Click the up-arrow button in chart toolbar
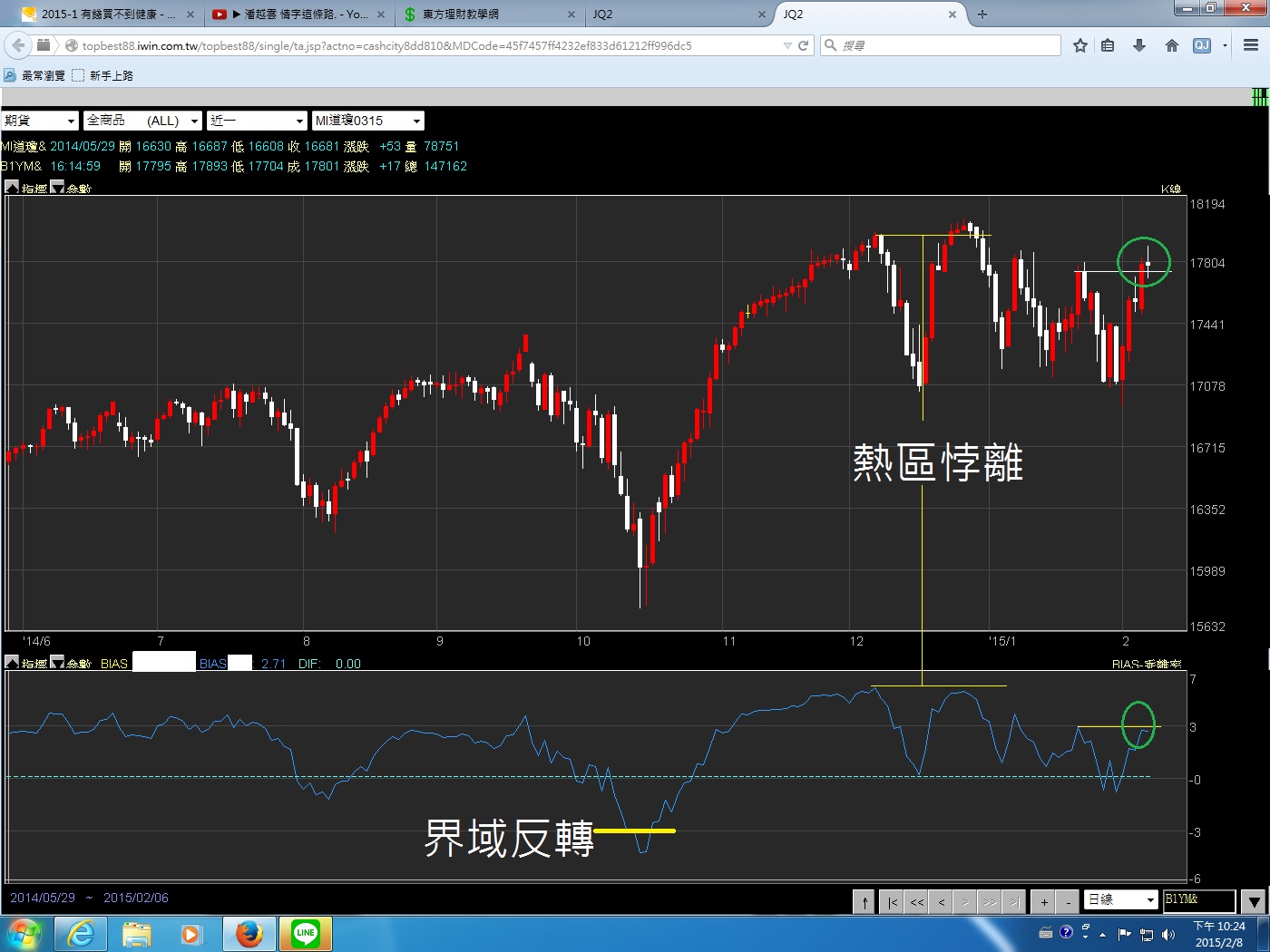 pos(865,901)
